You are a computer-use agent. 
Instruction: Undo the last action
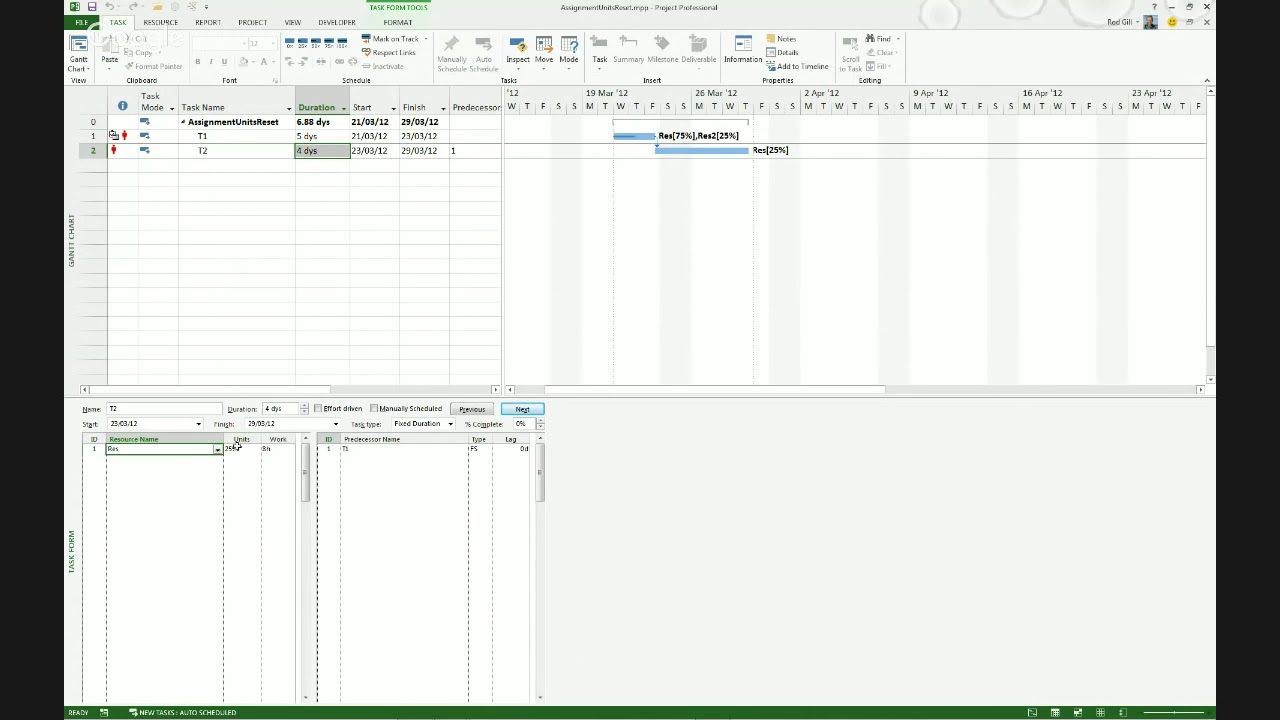pos(110,7)
